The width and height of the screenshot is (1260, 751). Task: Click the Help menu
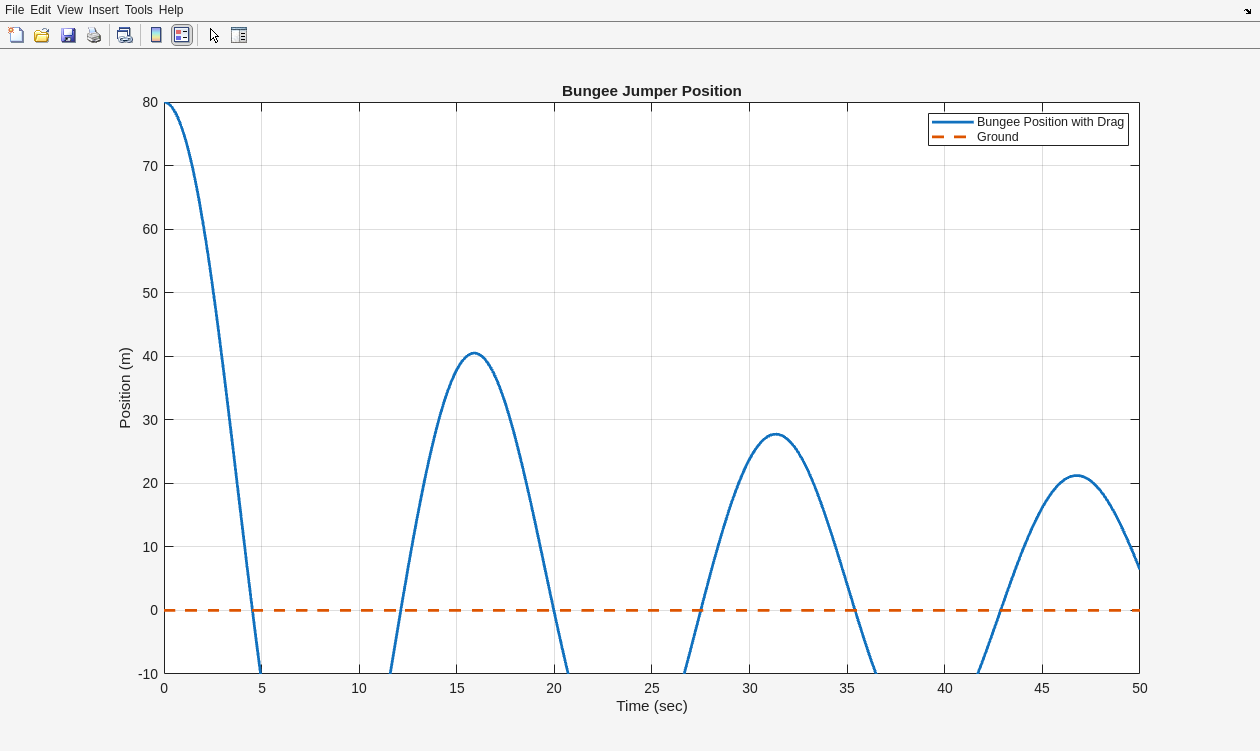(x=171, y=10)
